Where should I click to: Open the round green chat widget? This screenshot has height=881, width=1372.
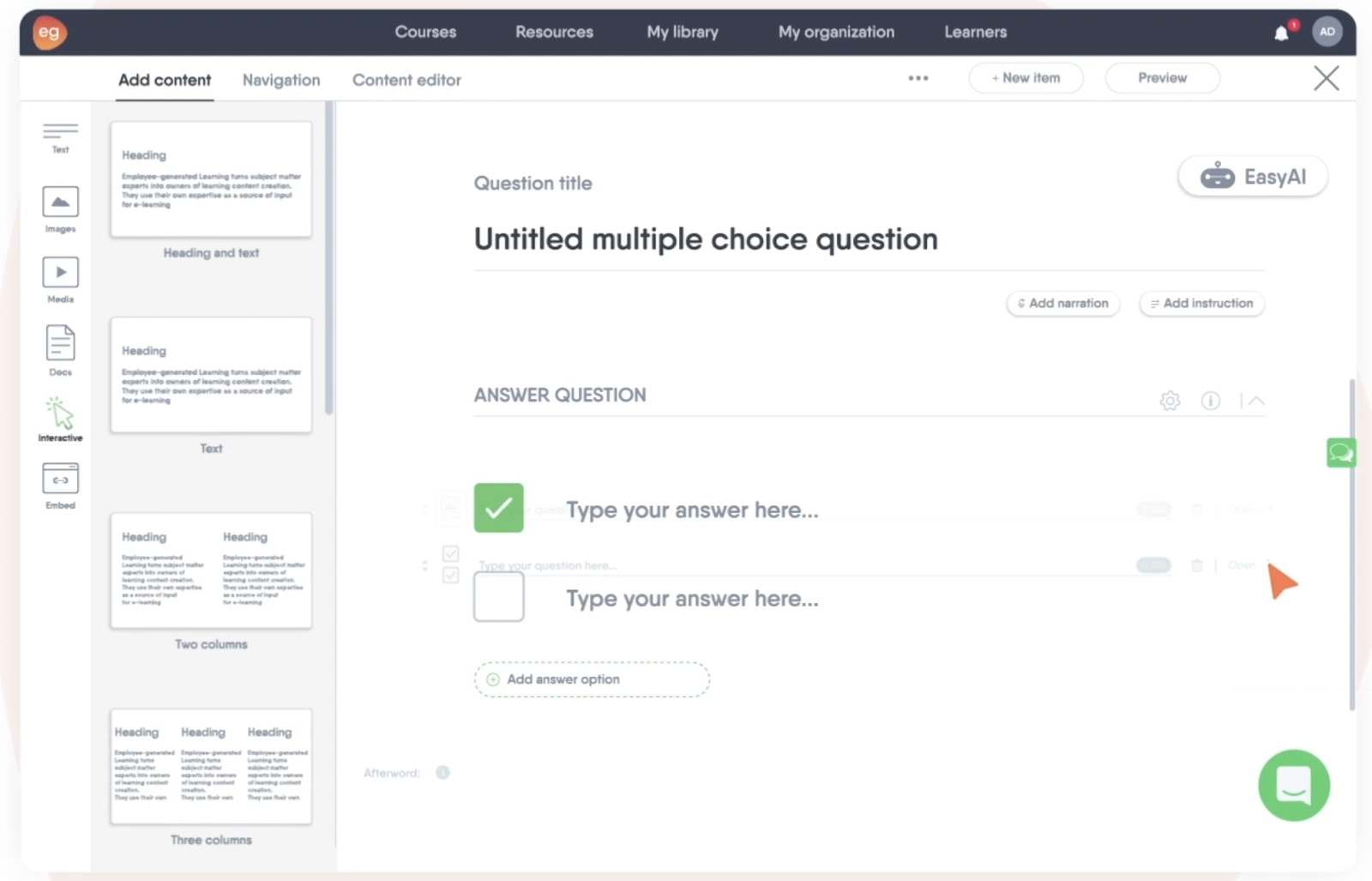tap(1294, 785)
